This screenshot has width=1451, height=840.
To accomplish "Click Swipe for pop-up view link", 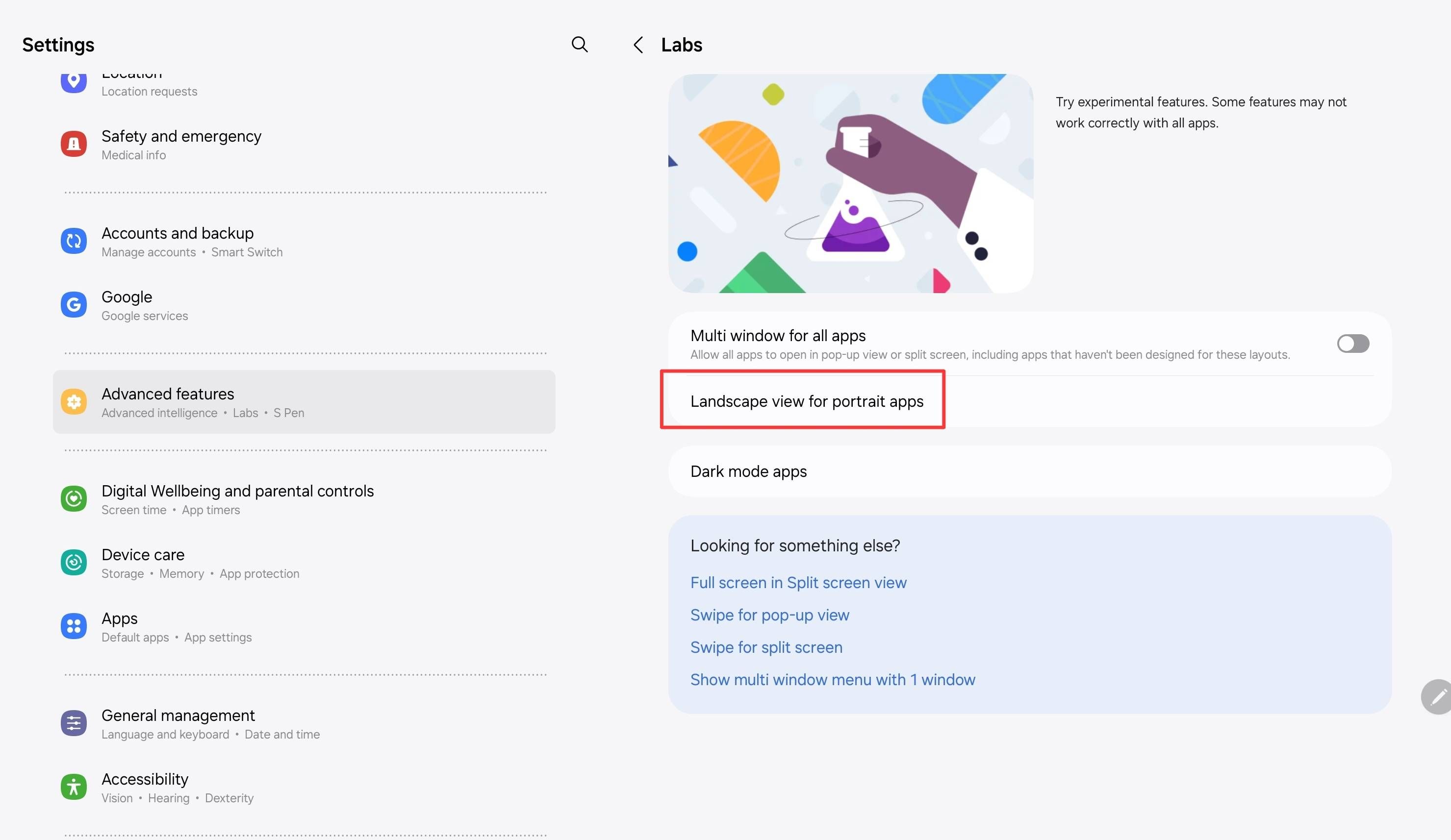I will [770, 615].
